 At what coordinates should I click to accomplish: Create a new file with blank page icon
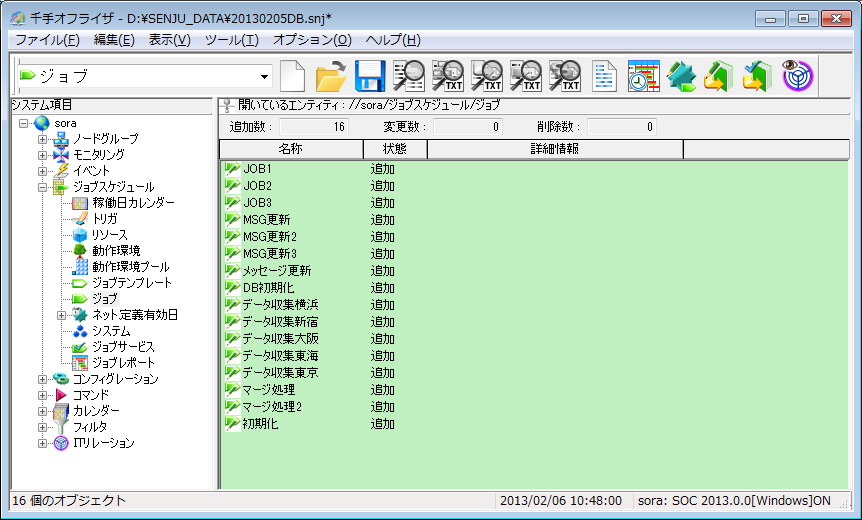[292, 76]
